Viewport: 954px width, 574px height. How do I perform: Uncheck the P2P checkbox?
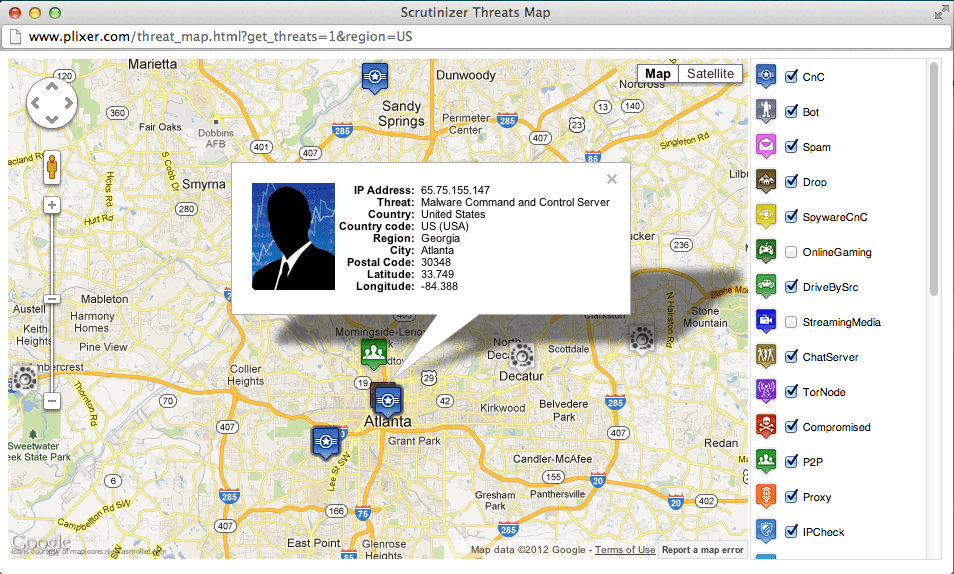pos(792,461)
